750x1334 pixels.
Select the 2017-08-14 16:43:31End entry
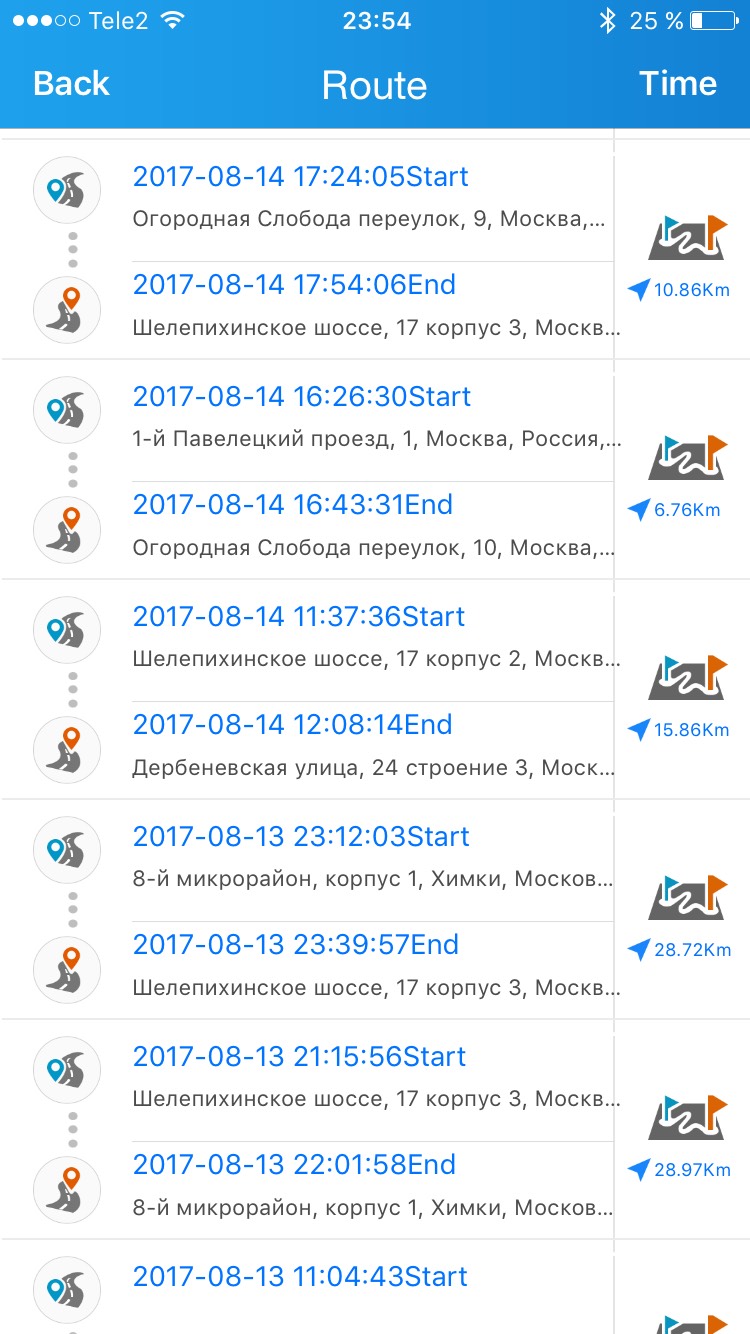(x=293, y=505)
